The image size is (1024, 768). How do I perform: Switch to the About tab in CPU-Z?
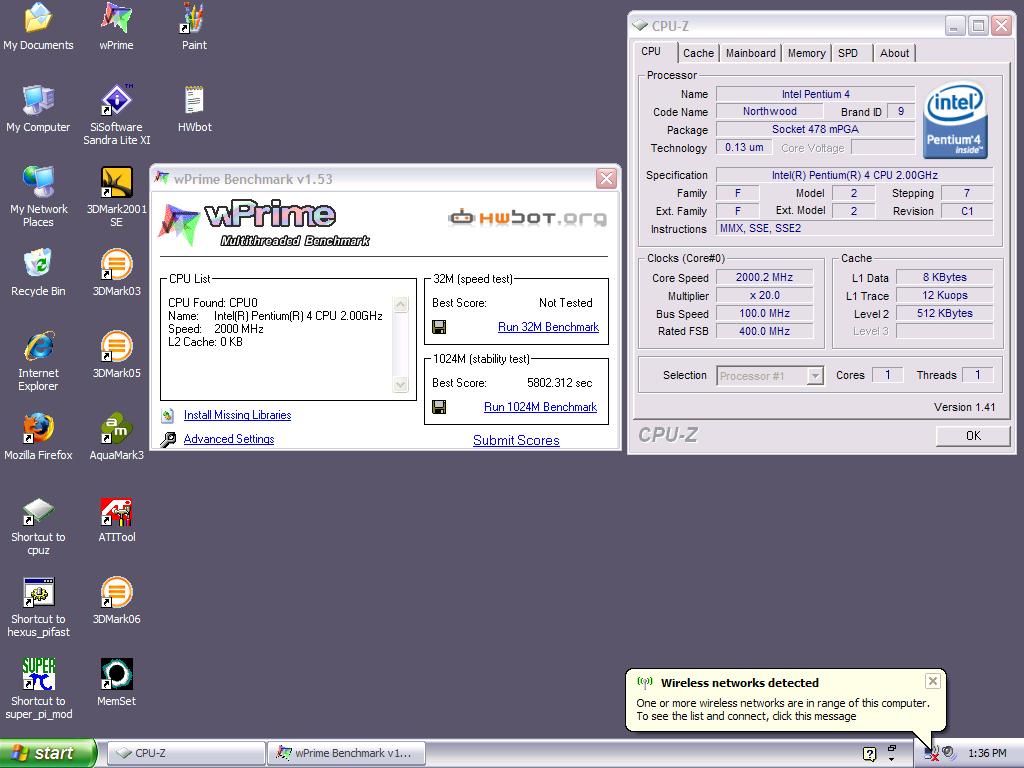pos(894,53)
